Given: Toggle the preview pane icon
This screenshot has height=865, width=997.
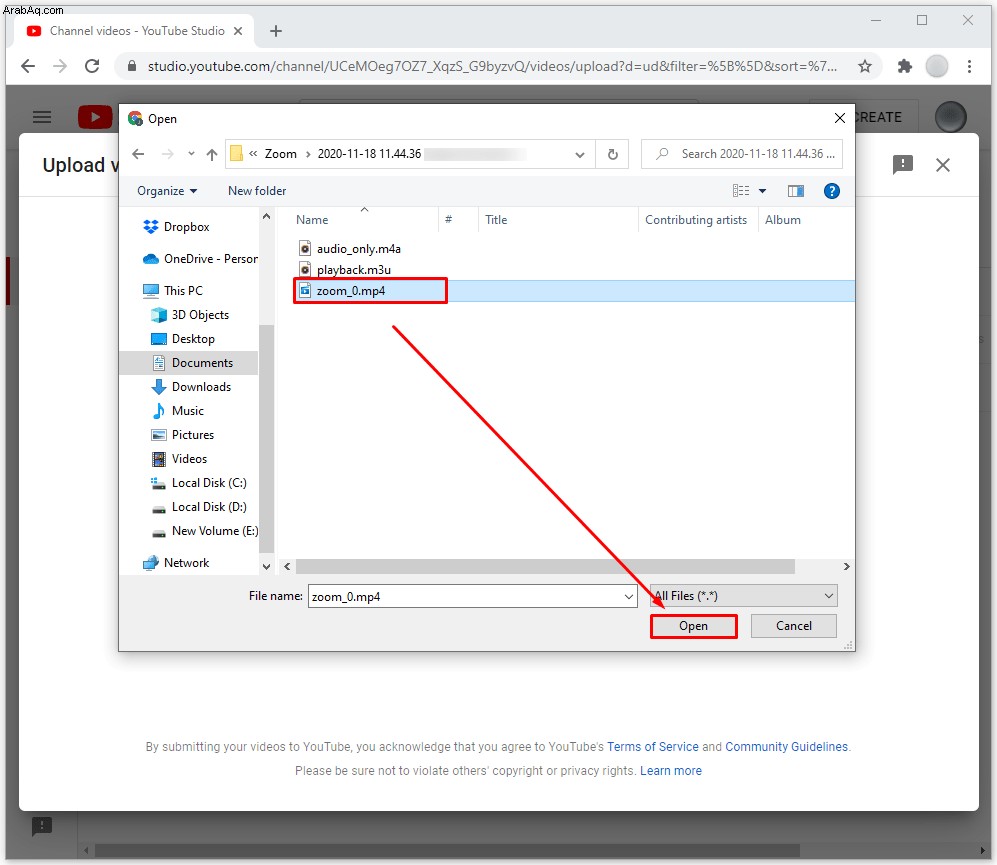Looking at the screenshot, I should (x=795, y=191).
